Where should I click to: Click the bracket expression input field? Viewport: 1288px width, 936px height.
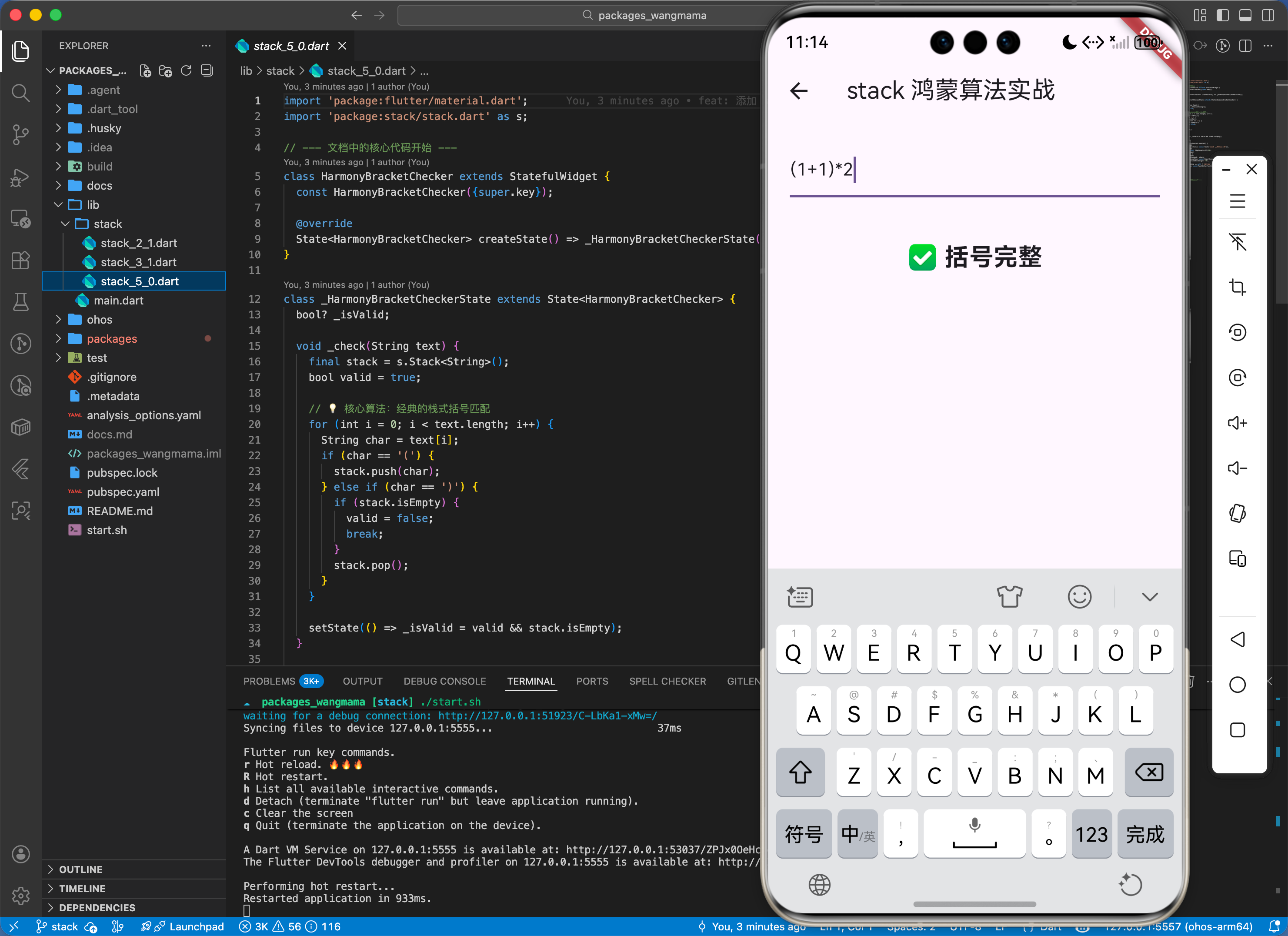973,170
